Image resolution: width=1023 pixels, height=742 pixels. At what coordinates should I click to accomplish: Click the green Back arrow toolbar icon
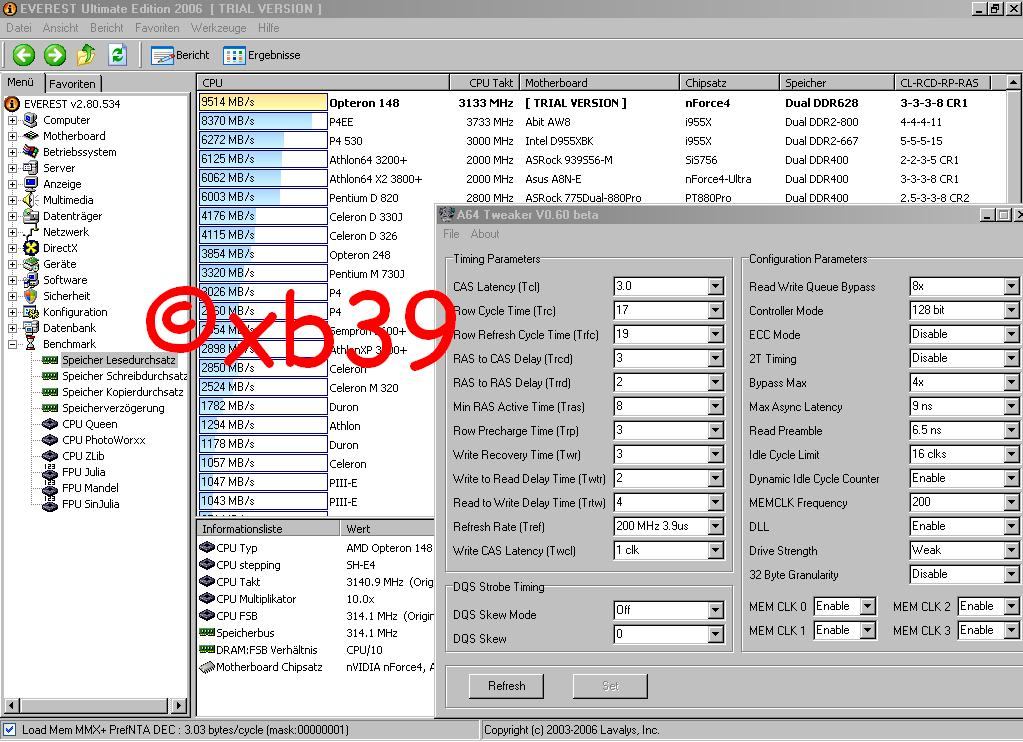[24, 55]
